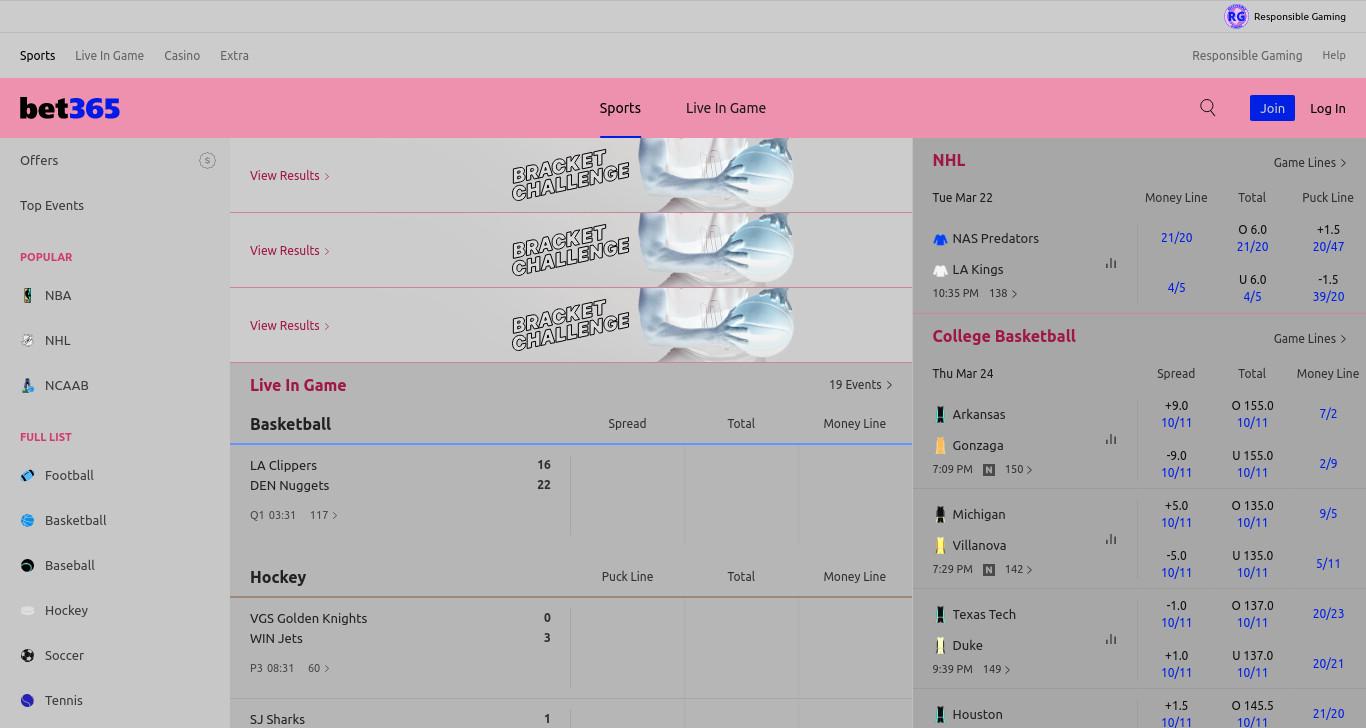
Task: Open the search magnifier icon
Action: (x=1208, y=108)
